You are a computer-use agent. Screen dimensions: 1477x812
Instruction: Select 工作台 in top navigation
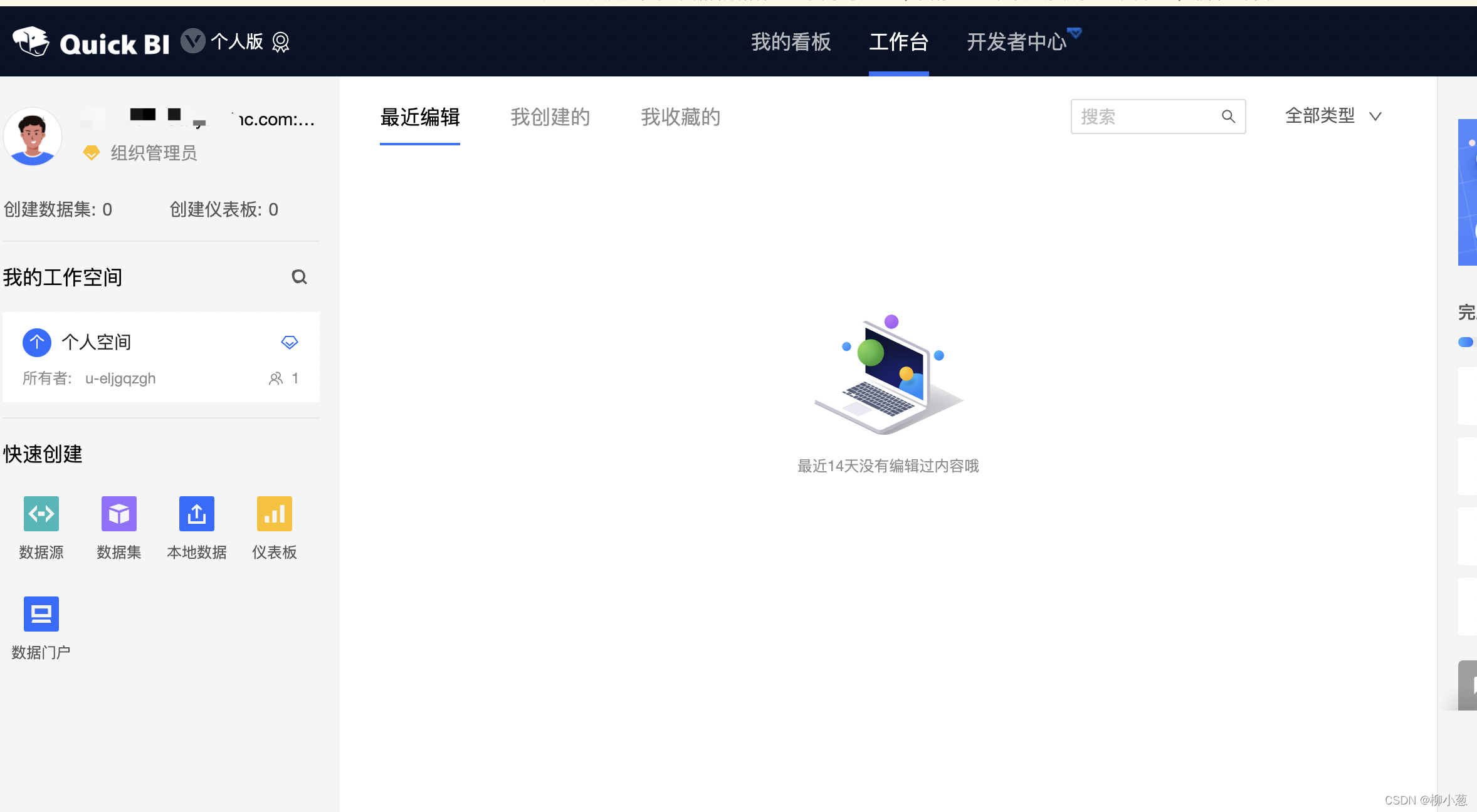pos(898,42)
